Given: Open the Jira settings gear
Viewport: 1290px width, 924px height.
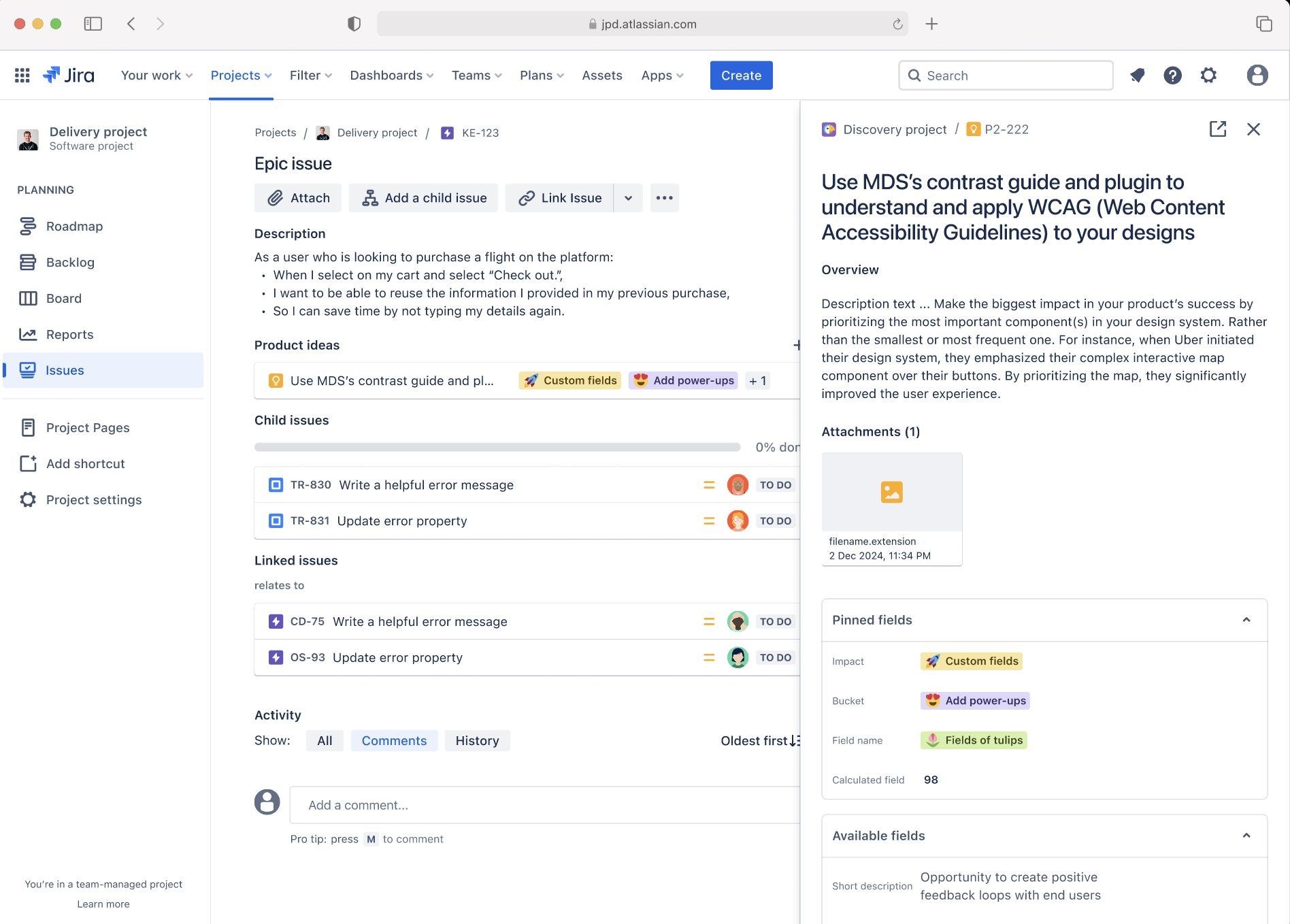Looking at the screenshot, I should click(1208, 75).
